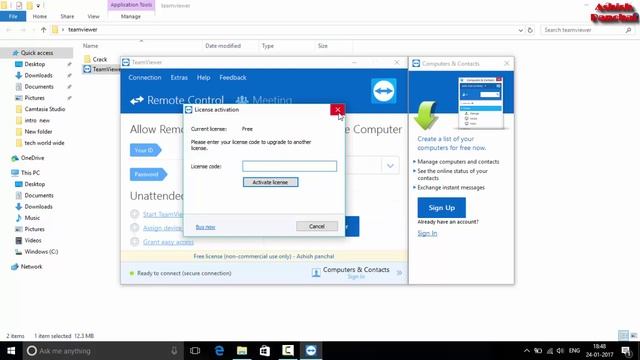Open Camtasia from the taskbar
The image size is (640, 360).
tap(288, 351)
